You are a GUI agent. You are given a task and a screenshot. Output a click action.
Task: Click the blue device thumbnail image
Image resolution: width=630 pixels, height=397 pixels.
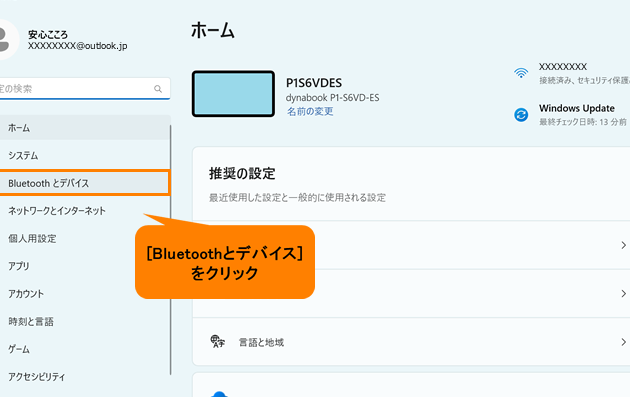(x=233, y=94)
